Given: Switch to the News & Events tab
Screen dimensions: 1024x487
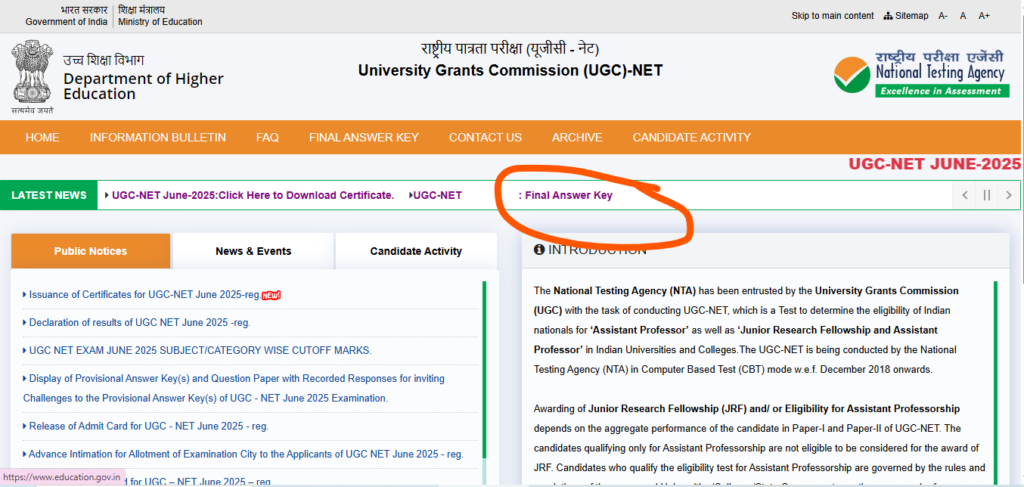Looking at the screenshot, I should click(253, 251).
